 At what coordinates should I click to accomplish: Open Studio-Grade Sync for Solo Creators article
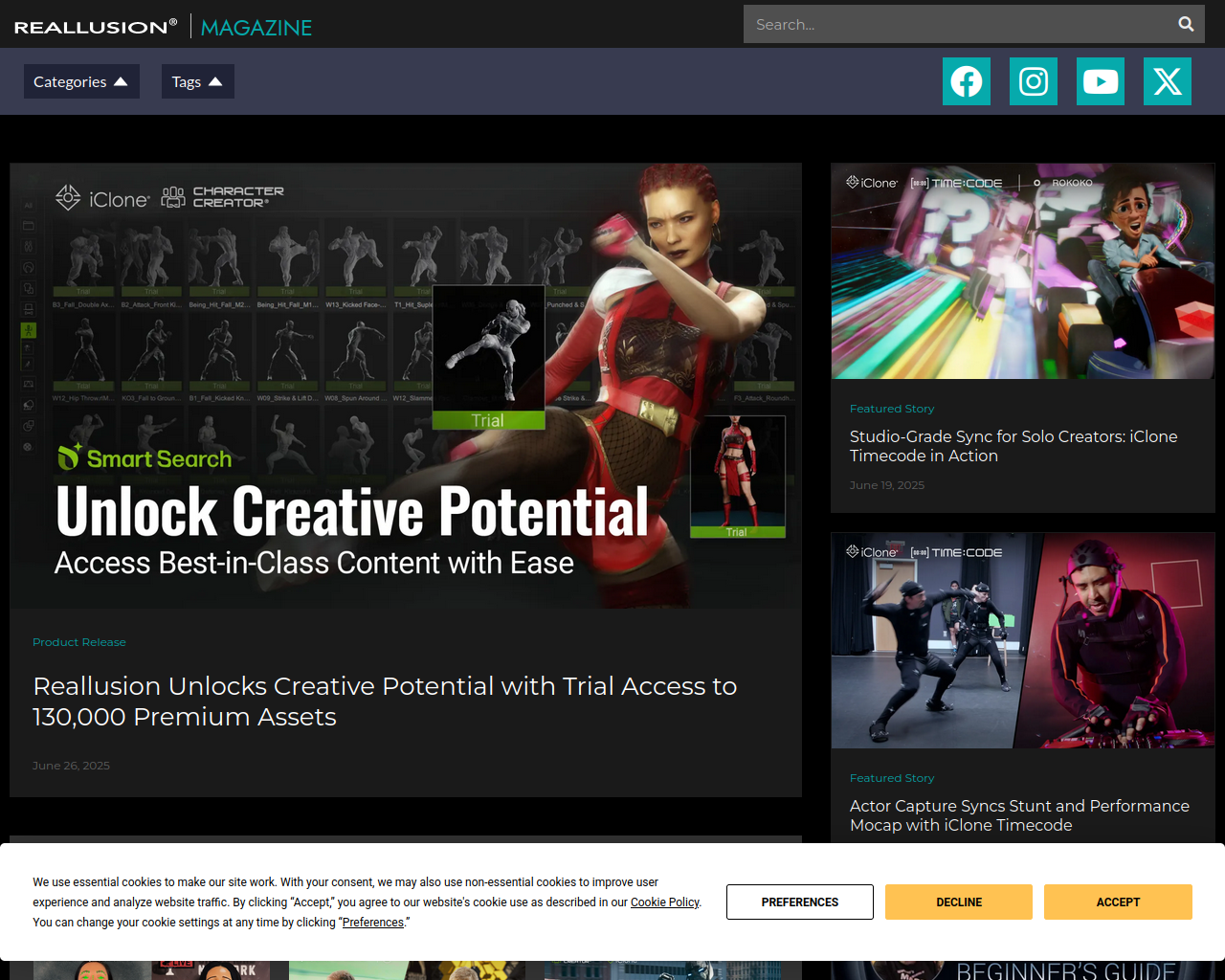tap(1013, 446)
